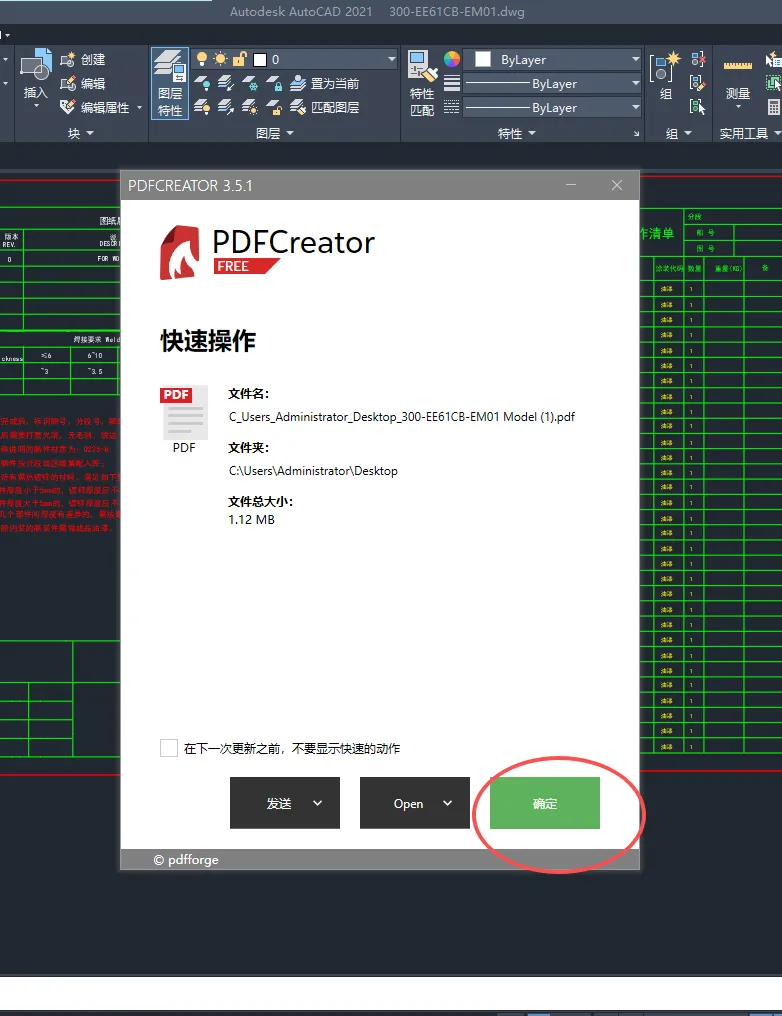Check the don't-show-quick-actions checkbox
Screen dimensions: 782x1016
click(x=168, y=748)
